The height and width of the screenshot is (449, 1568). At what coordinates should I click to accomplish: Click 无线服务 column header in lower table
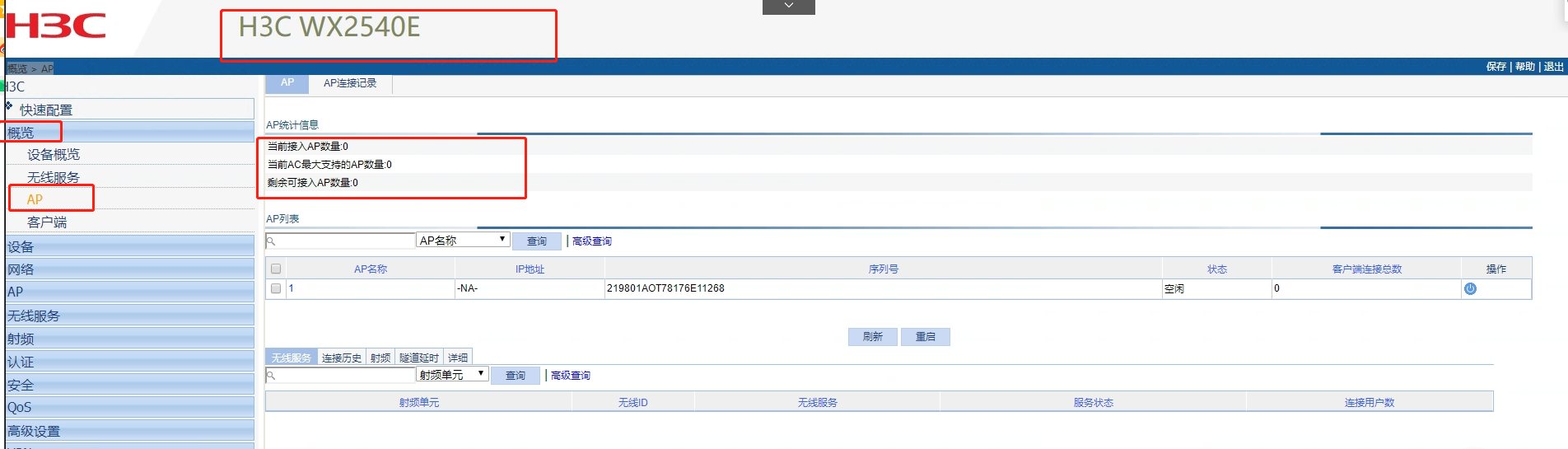(x=817, y=403)
